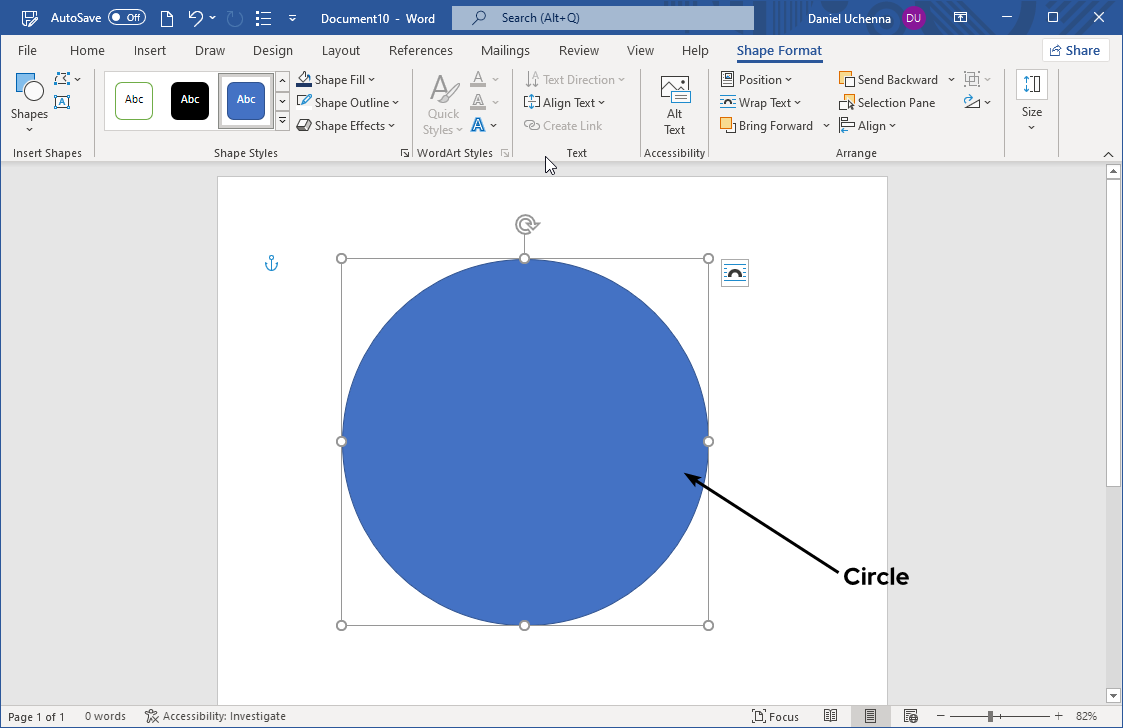Open Accessibility: Investigate in status bar
The height and width of the screenshot is (728, 1123).
[215, 716]
